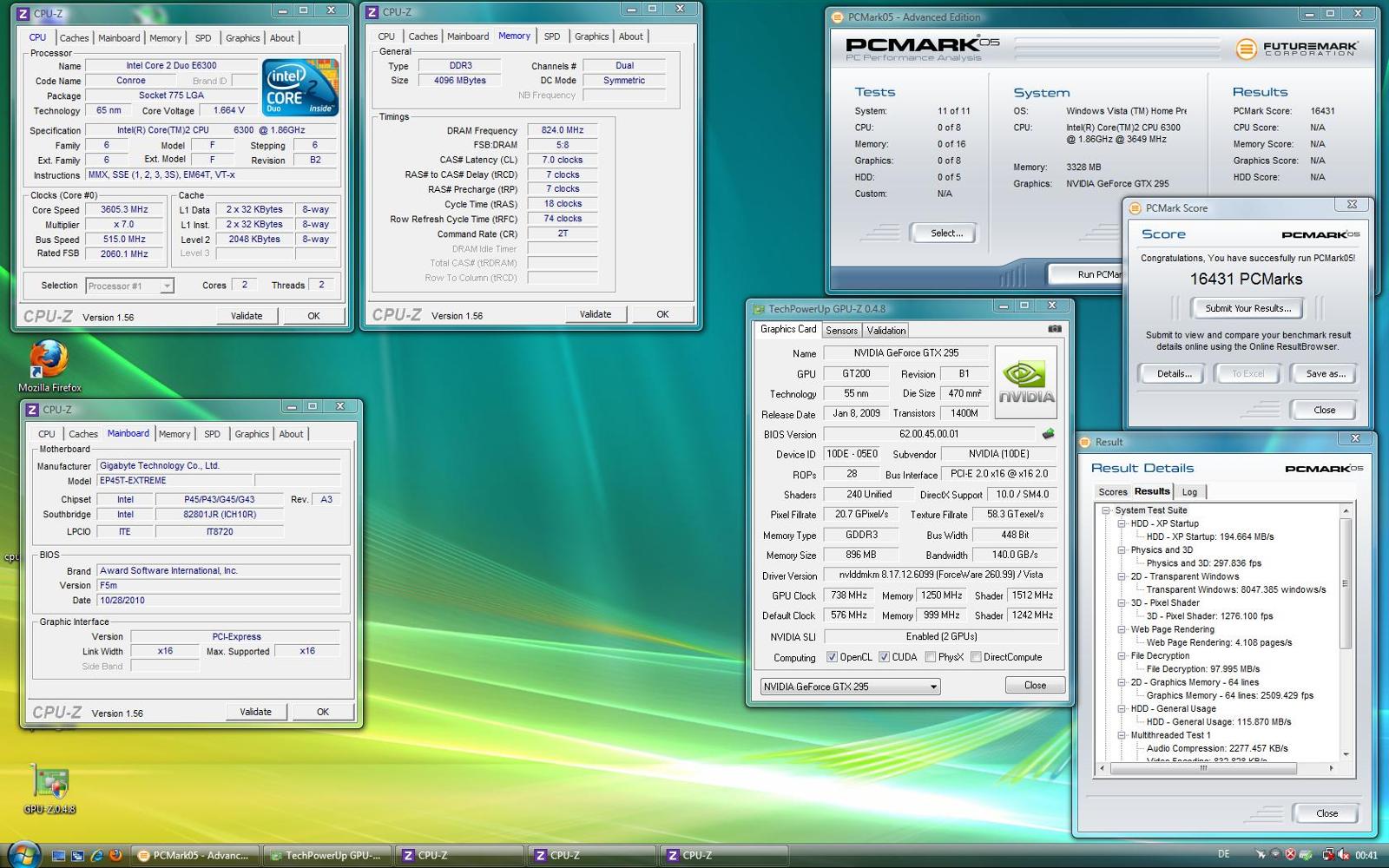Click the Intel Core 2 Duo logo
The image size is (1389, 868).
(x=300, y=87)
